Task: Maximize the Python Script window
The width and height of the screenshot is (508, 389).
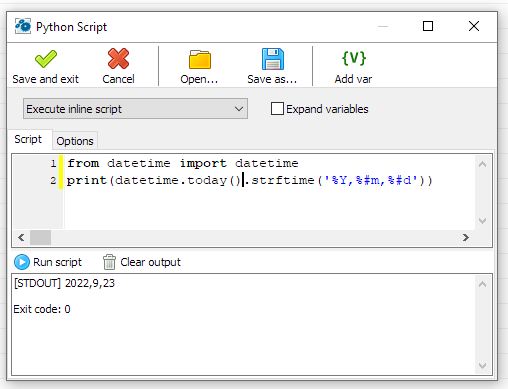Action: [x=428, y=26]
